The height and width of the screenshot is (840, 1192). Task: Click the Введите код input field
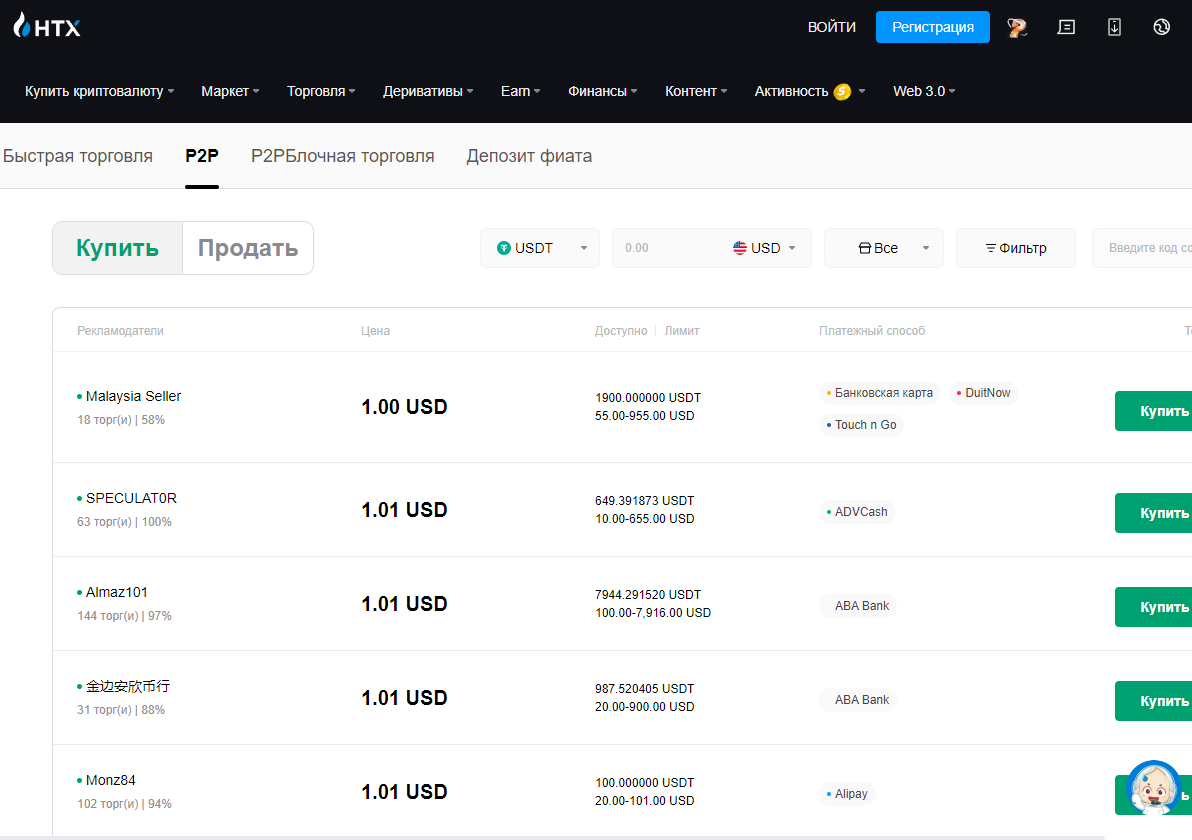(1142, 248)
